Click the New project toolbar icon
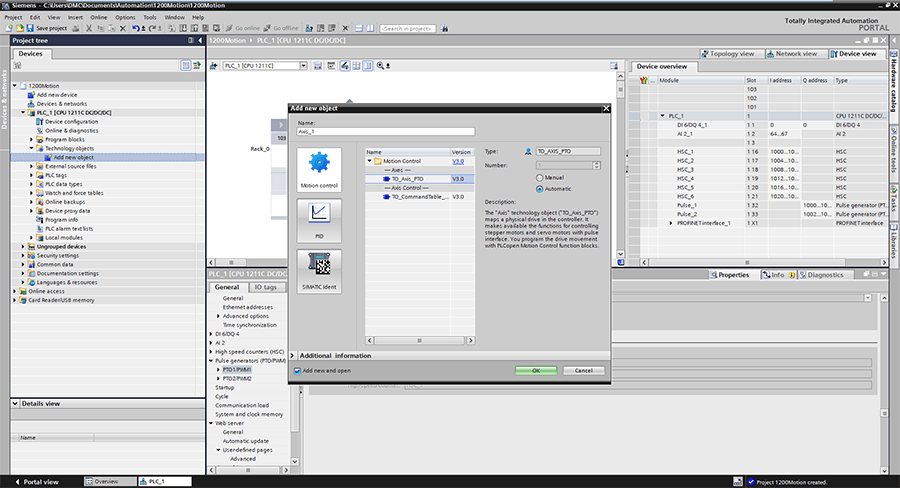This screenshot has height=488, width=900. click(x=9, y=28)
